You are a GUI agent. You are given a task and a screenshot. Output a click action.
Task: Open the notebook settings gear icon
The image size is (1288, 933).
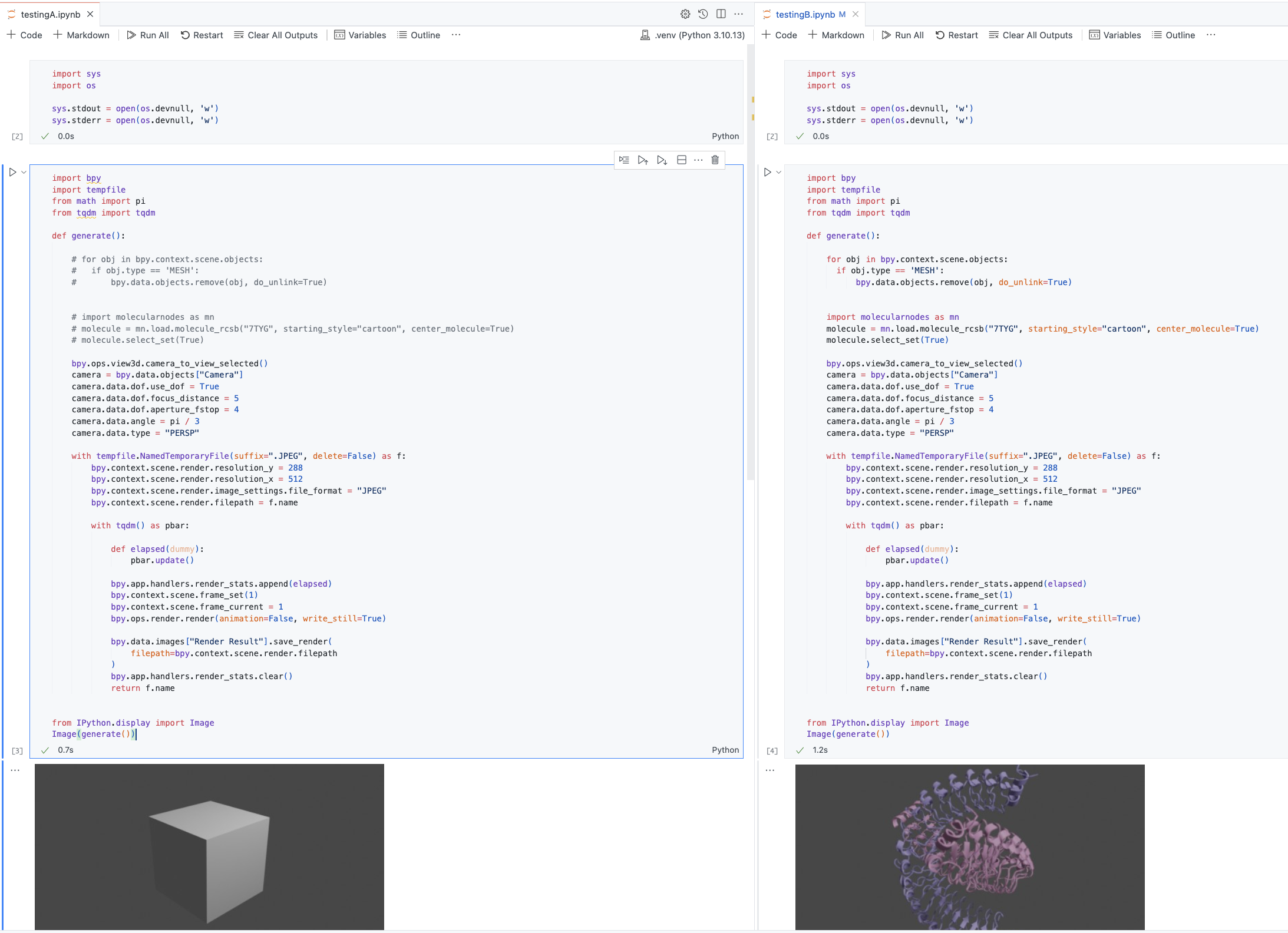685,14
